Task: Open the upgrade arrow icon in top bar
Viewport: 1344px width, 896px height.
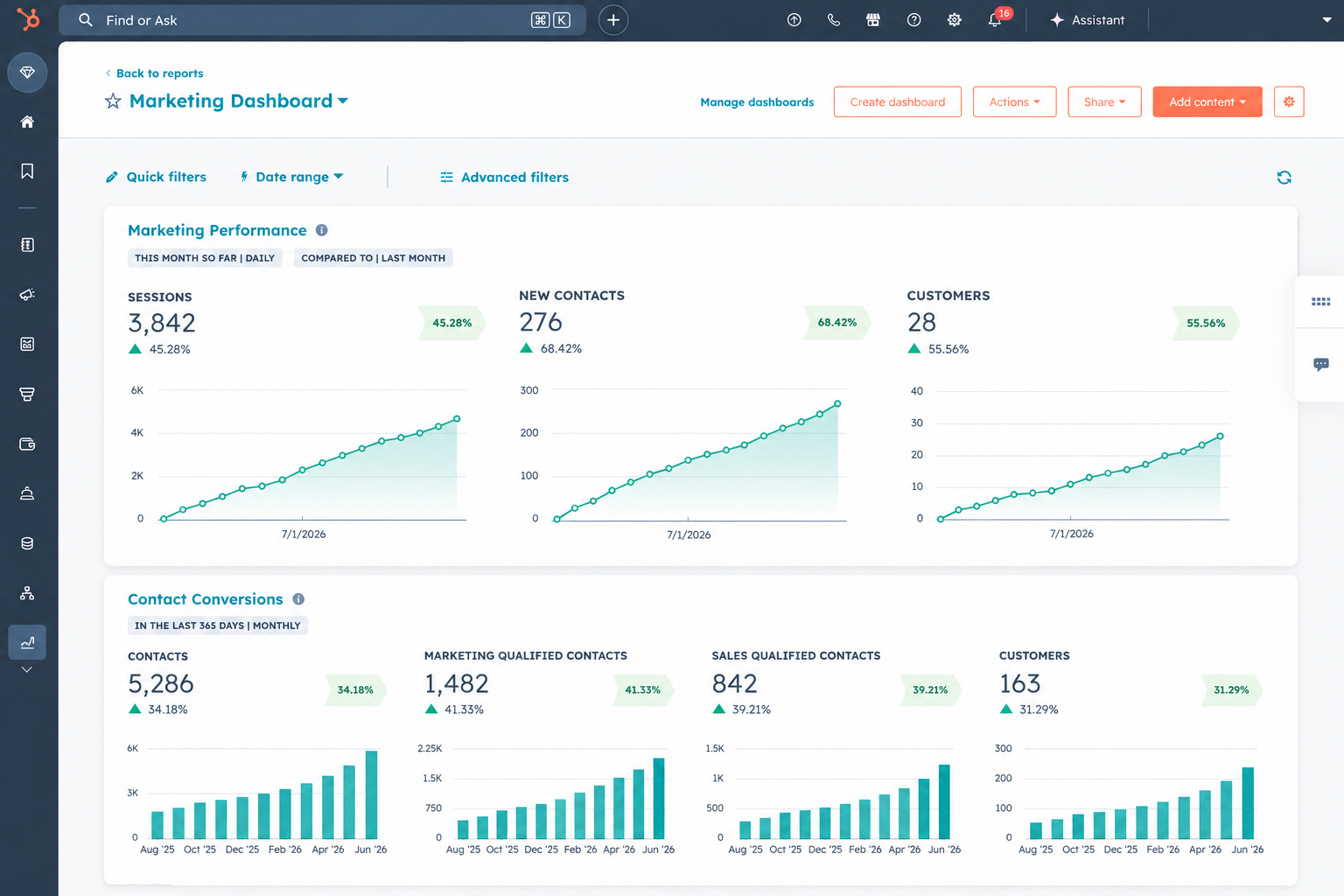Action: click(794, 20)
